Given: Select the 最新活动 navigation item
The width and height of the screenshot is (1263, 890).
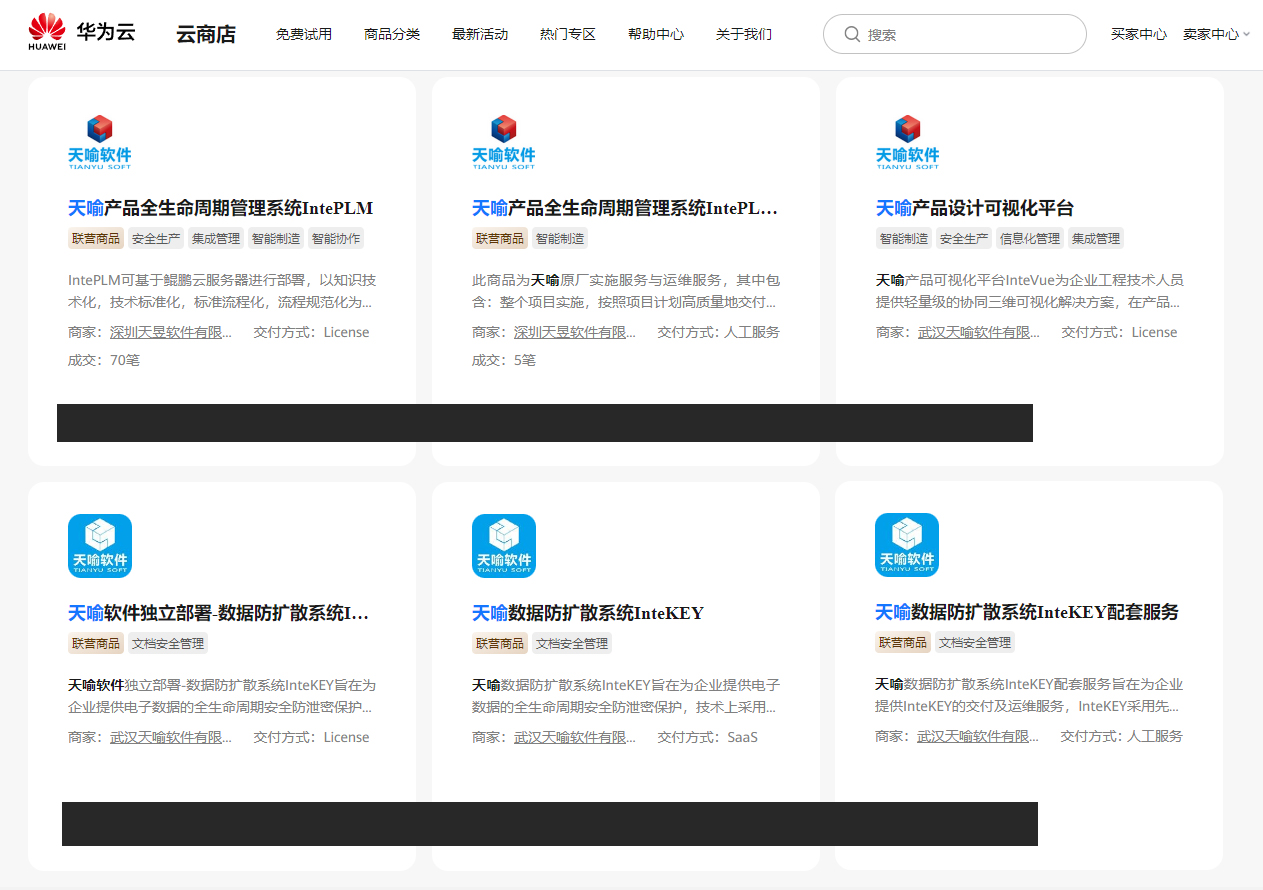Looking at the screenshot, I should pos(480,34).
